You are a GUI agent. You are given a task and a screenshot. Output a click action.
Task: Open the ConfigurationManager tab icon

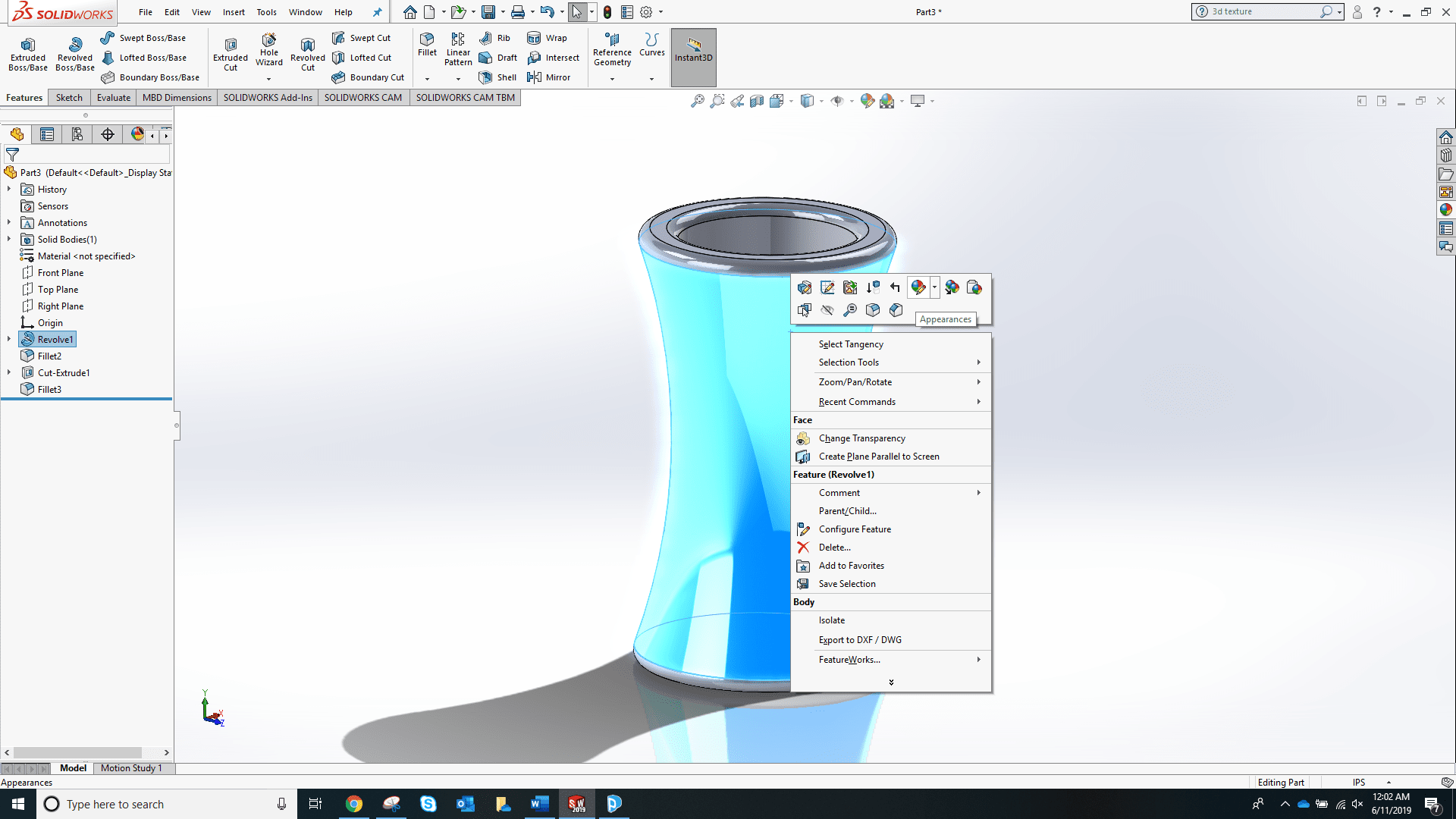77,134
